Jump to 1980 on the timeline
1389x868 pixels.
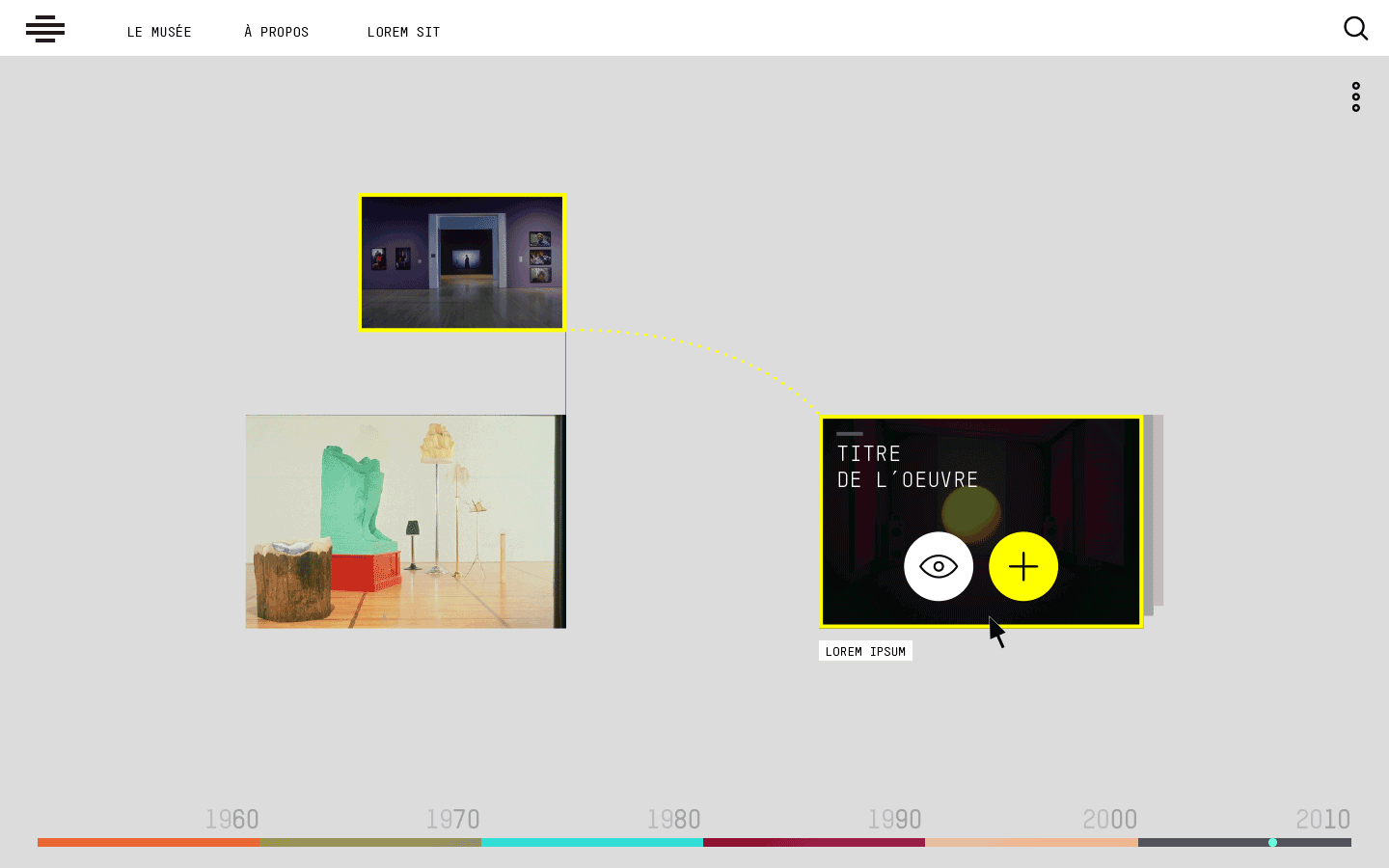(673, 820)
